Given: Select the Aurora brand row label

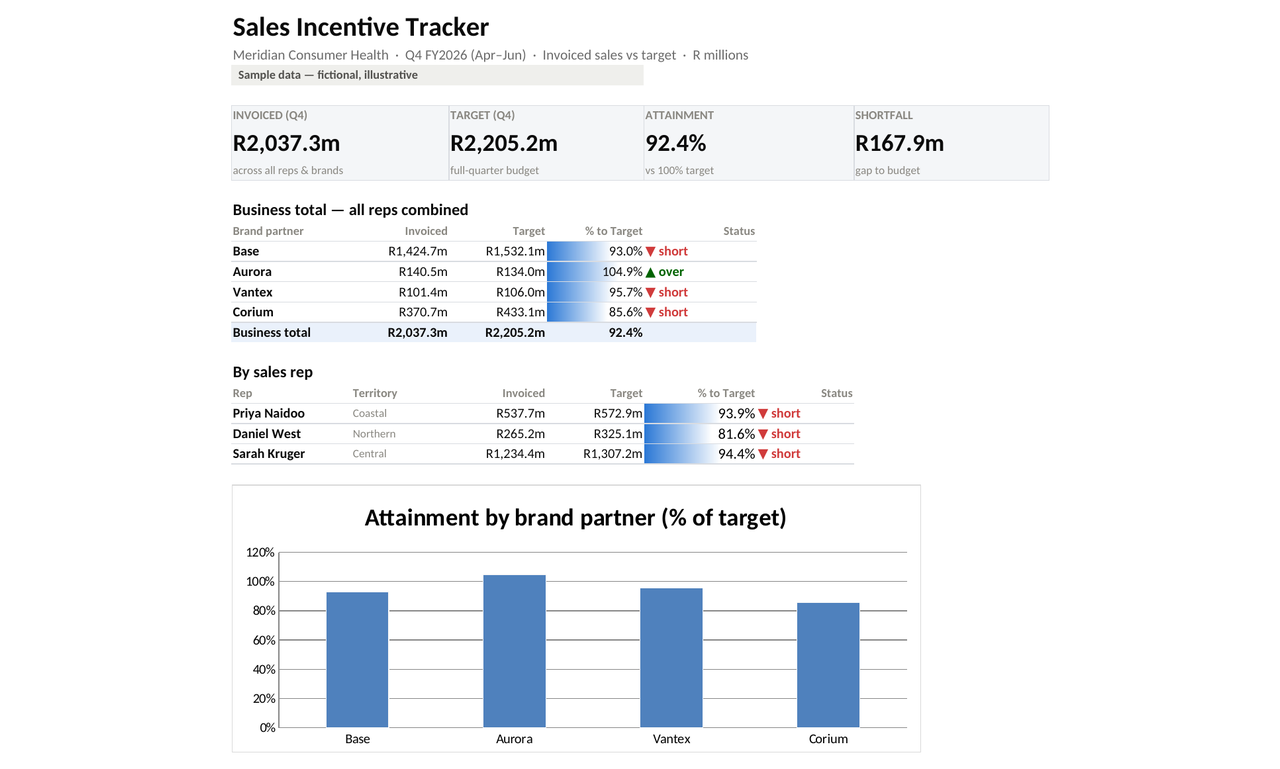Looking at the screenshot, I should (x=252, y=272).
